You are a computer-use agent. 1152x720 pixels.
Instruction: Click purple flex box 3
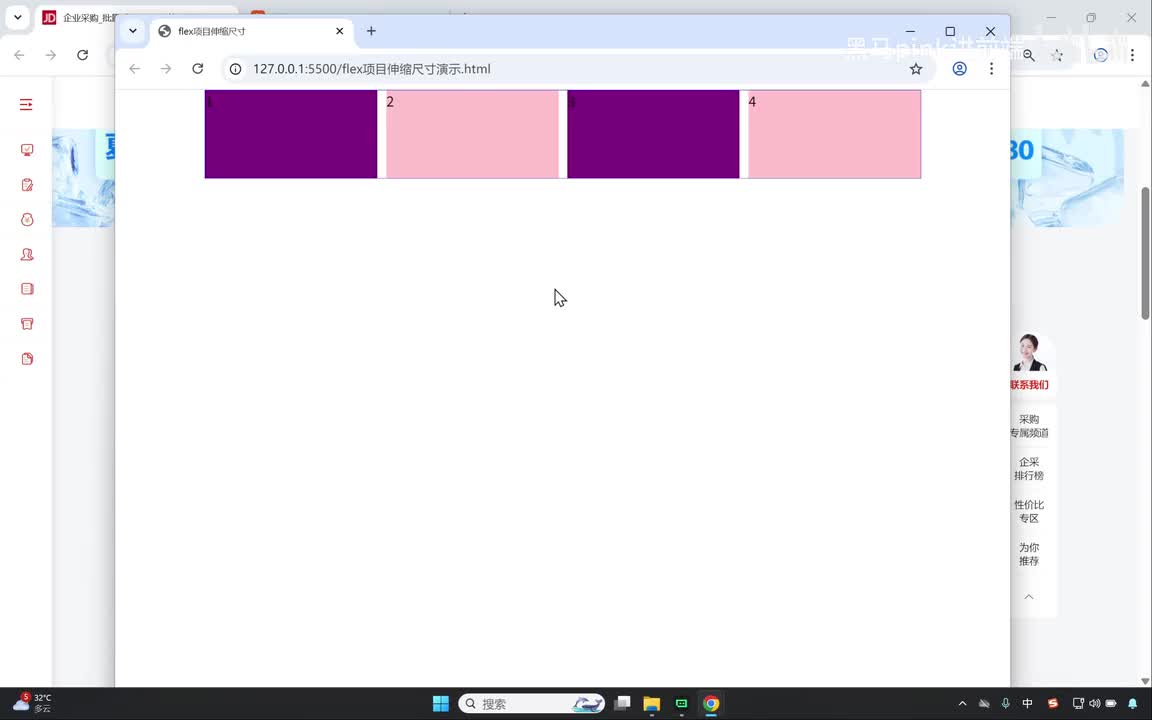tap(653, 134)
